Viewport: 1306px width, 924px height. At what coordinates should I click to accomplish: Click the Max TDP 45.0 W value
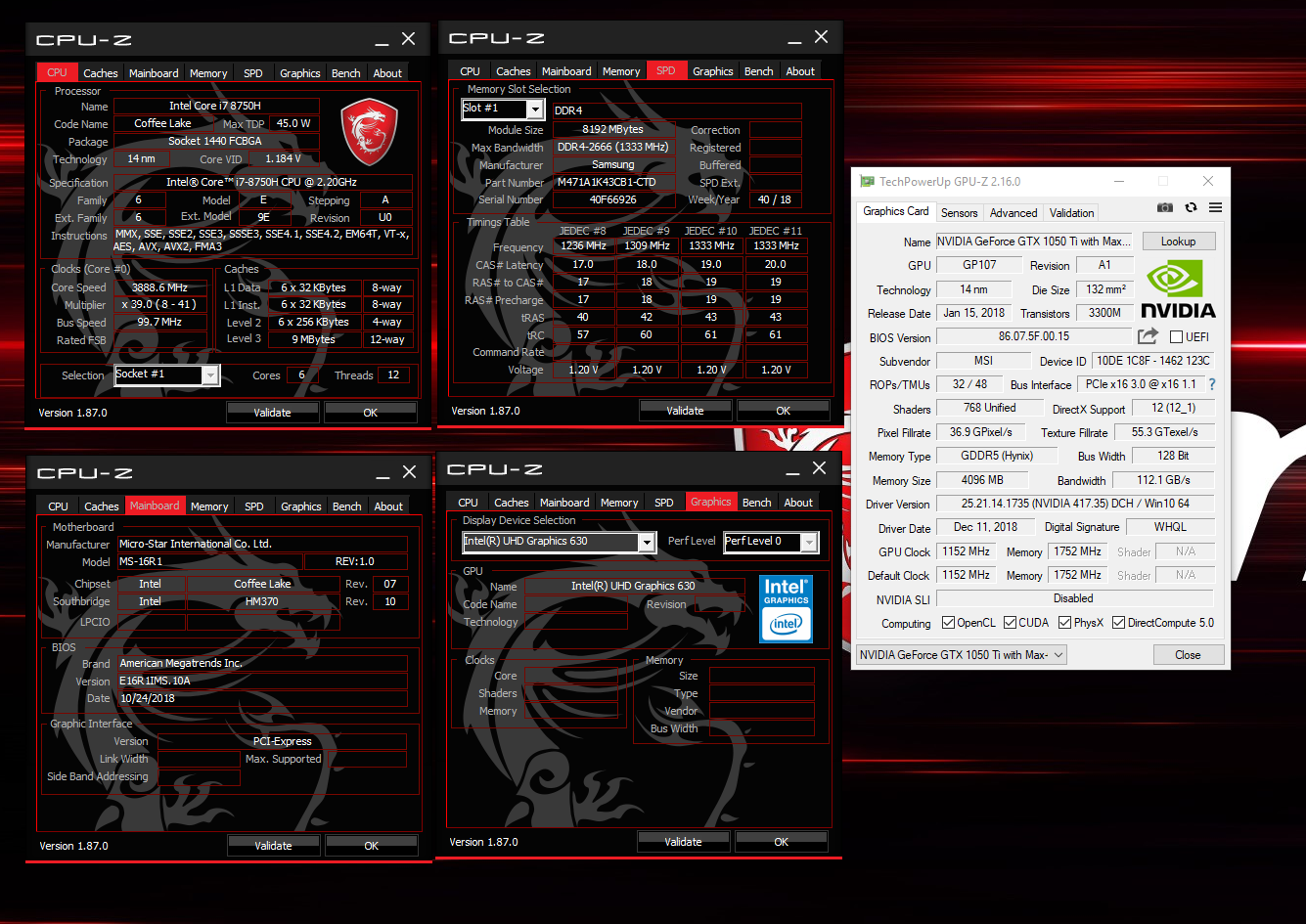pyautogui.click(x=293, y=124)
